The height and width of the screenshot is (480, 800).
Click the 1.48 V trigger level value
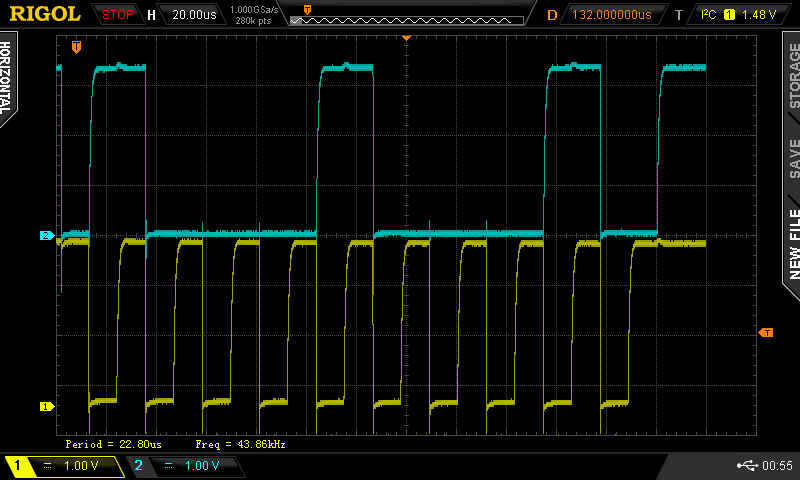(759, 15)
